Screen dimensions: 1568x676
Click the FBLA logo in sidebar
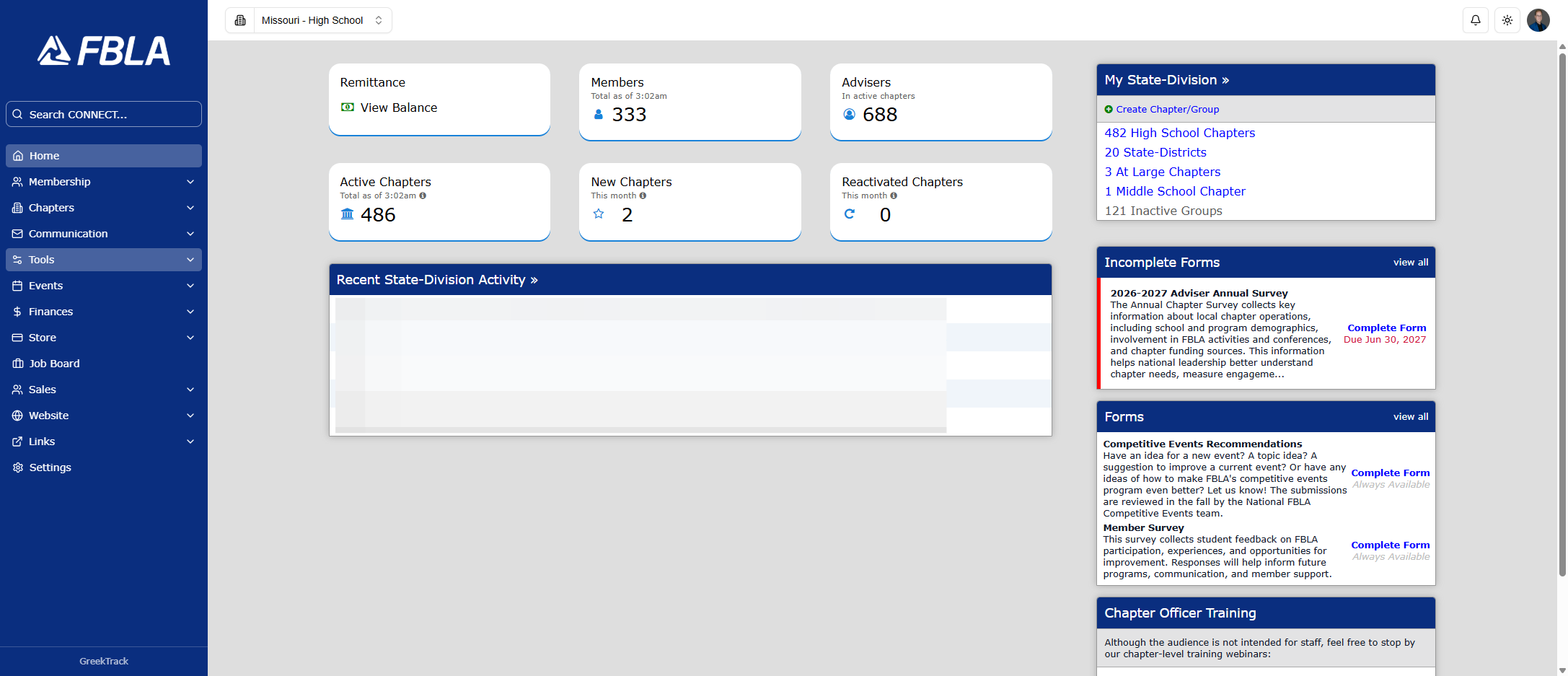click(104, 51)
